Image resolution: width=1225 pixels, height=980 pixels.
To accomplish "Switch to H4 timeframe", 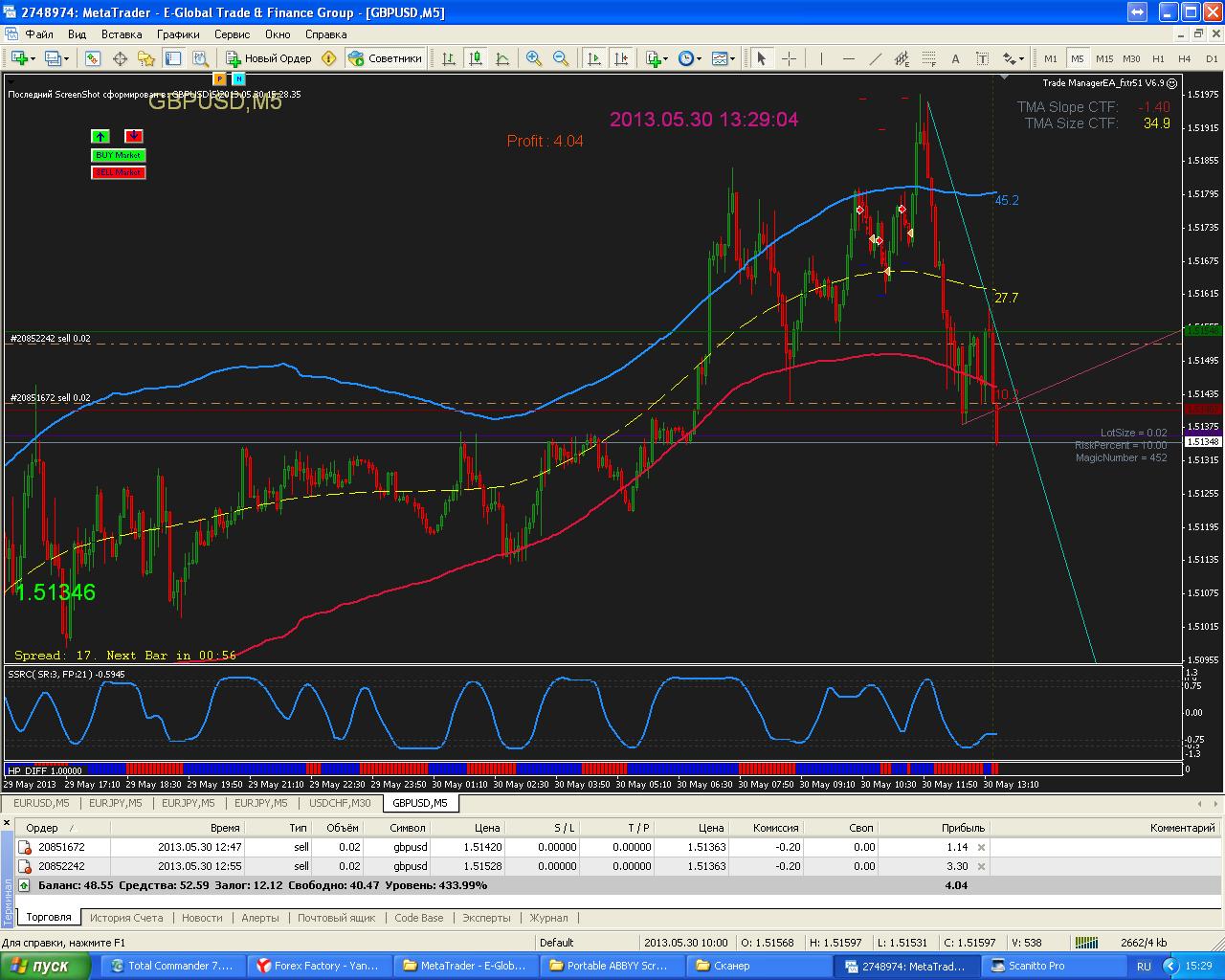I will pyautogui.click(x=1185, y=58).
